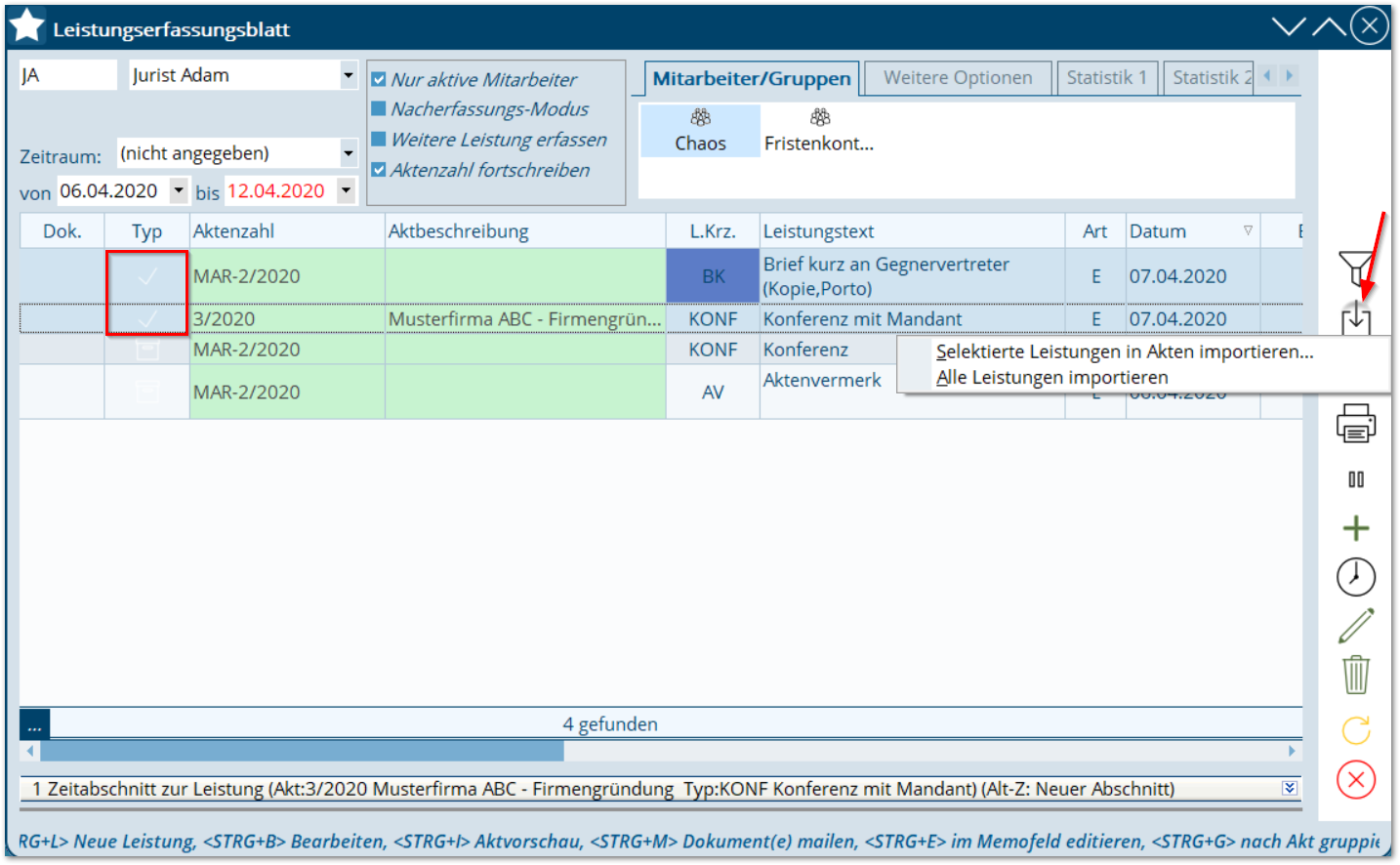Click checkmark in MAR-2/2020 BK row

[146, 276]
